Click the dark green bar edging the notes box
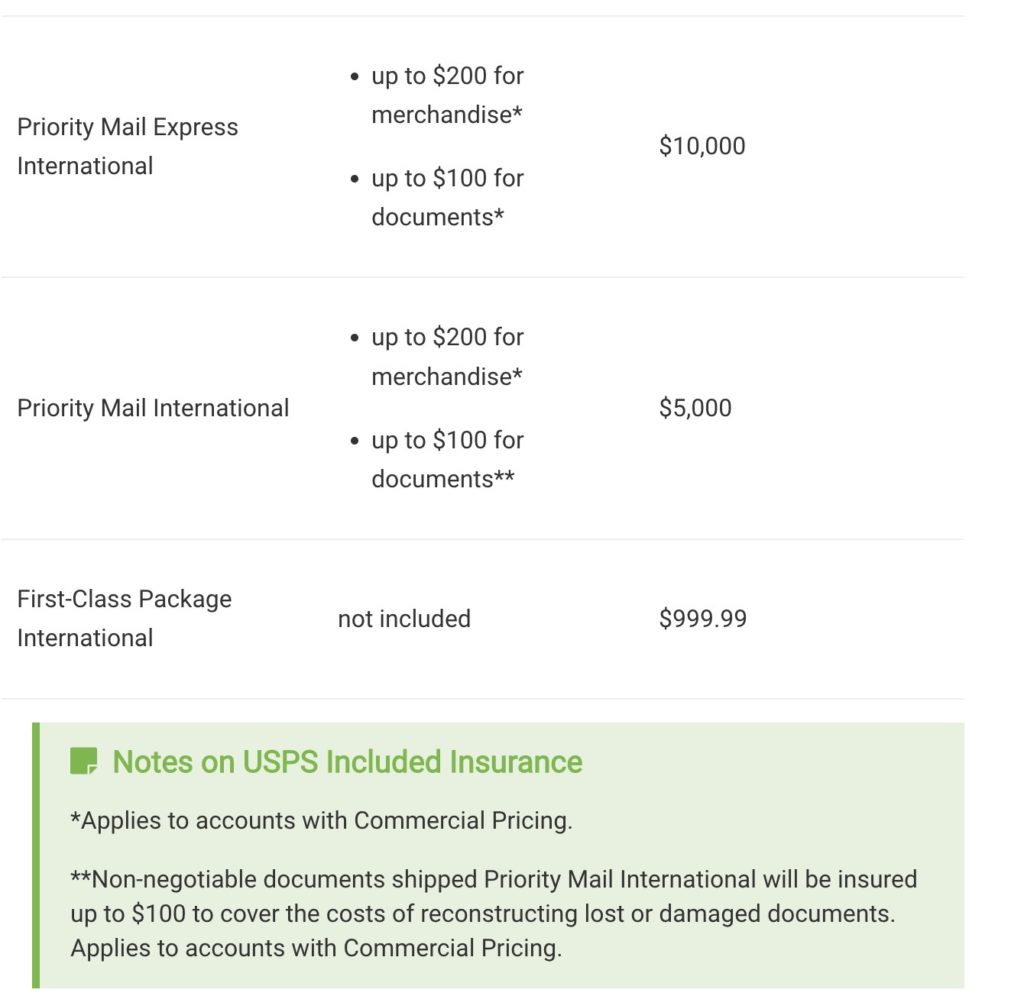 [x=37, y=855]
